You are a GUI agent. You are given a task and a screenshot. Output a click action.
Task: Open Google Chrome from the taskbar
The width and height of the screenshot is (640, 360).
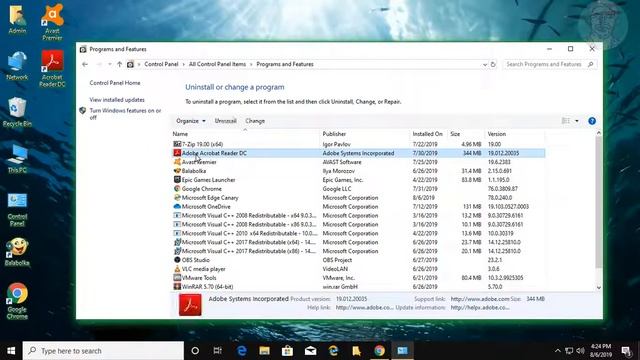(x=379, y=351)
